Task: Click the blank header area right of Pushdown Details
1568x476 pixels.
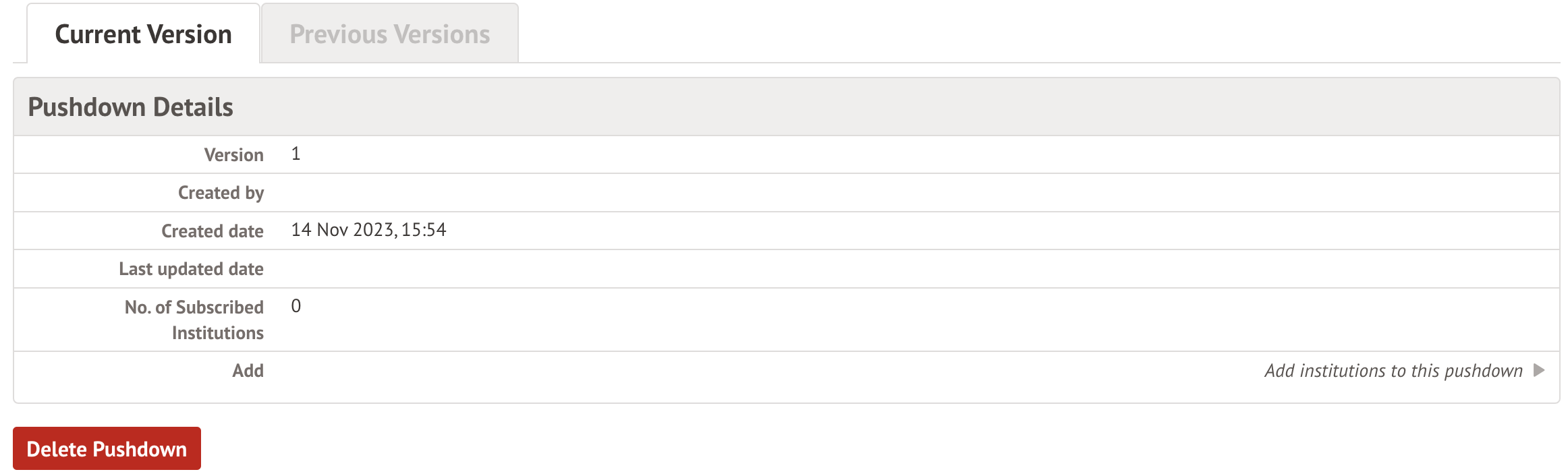Action: 877,107
